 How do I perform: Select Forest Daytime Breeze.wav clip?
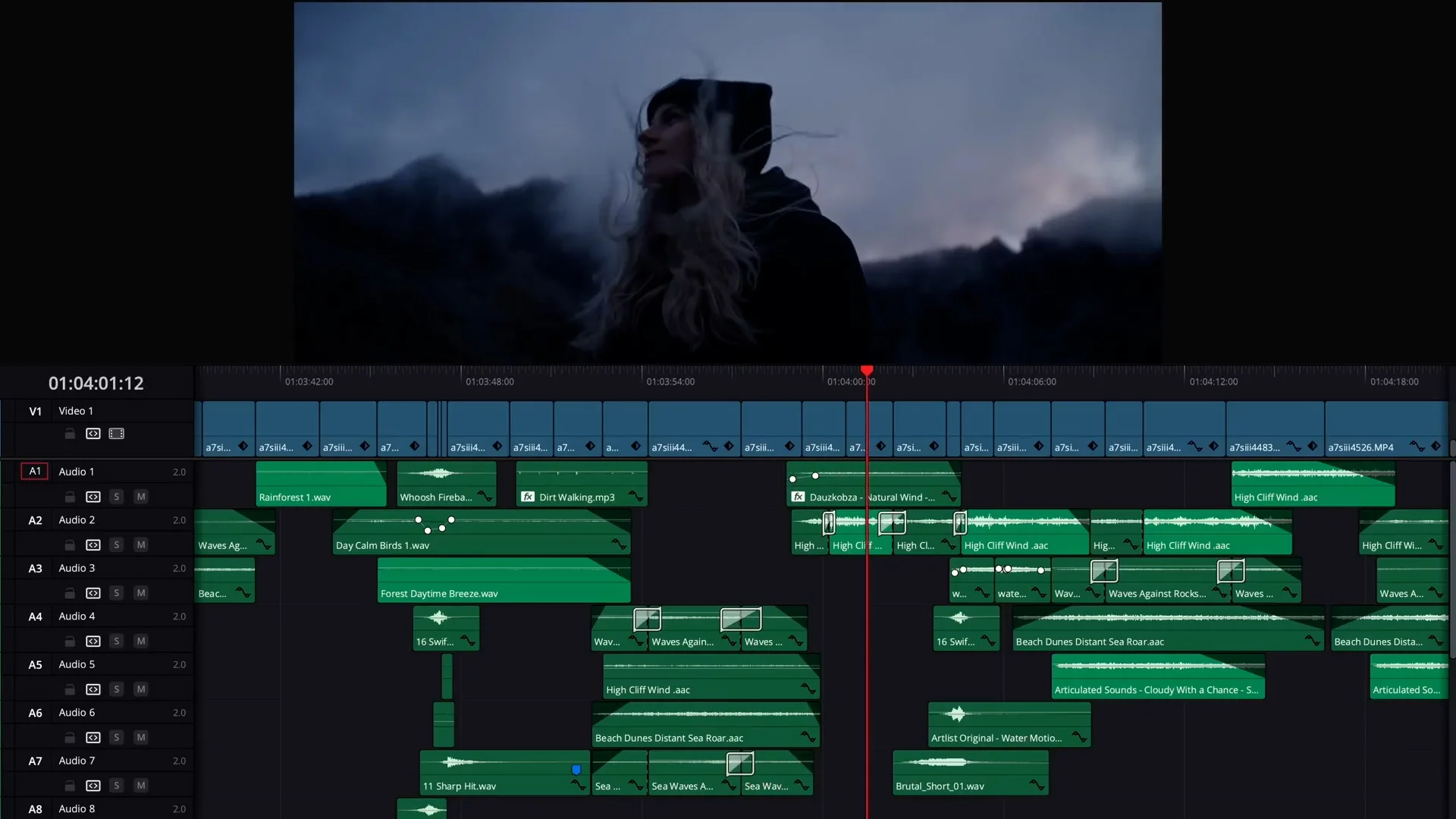(x=504, y=580)
